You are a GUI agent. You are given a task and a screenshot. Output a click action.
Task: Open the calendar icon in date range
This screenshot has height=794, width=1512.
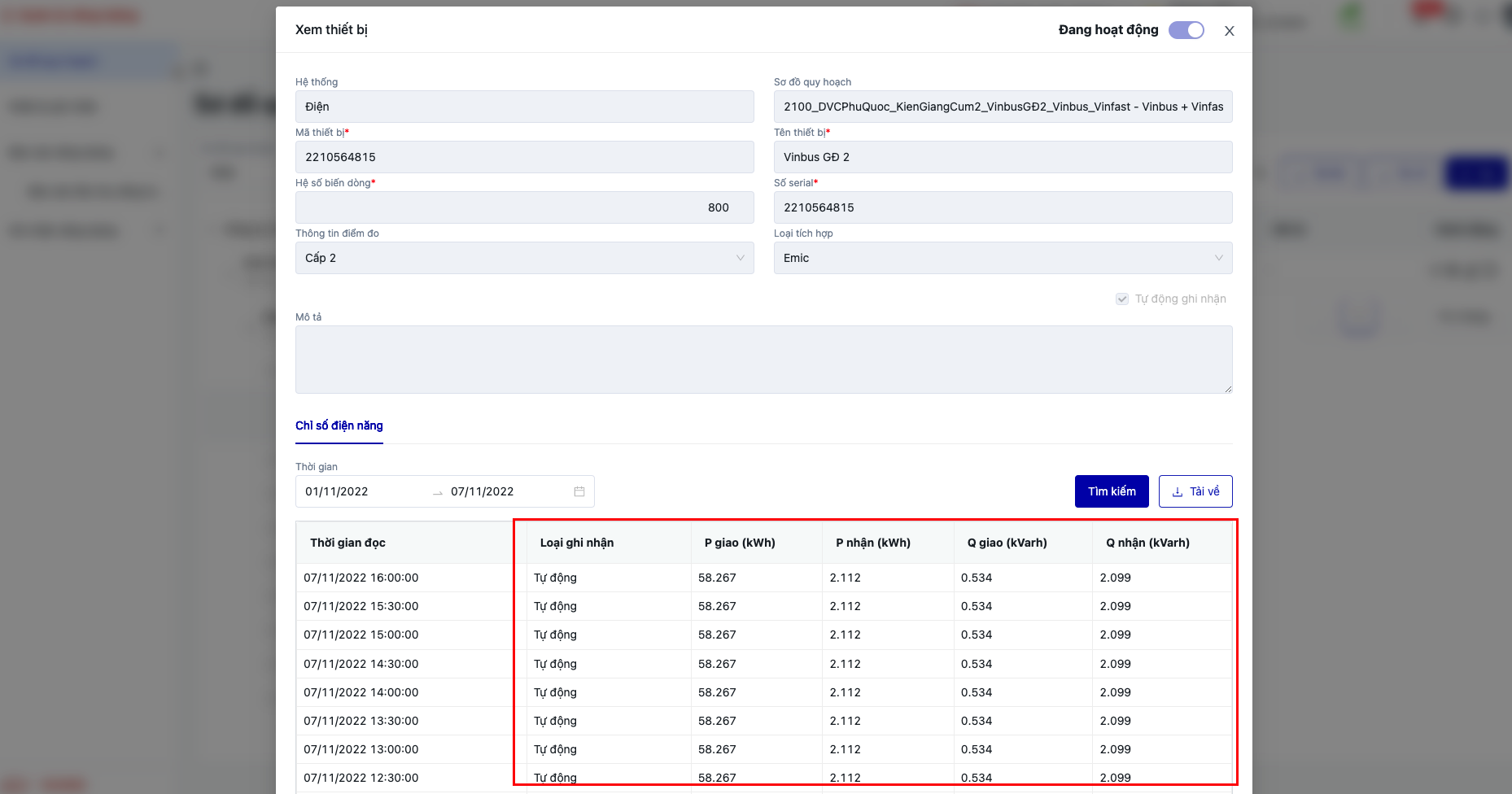click(579, 491)
